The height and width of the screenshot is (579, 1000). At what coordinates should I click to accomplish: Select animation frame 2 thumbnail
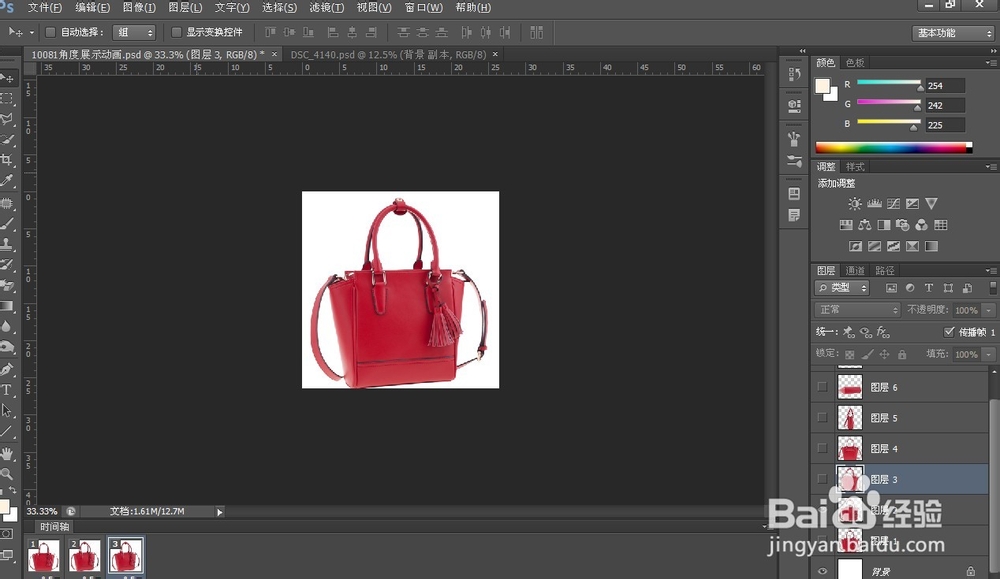[84, 556]
